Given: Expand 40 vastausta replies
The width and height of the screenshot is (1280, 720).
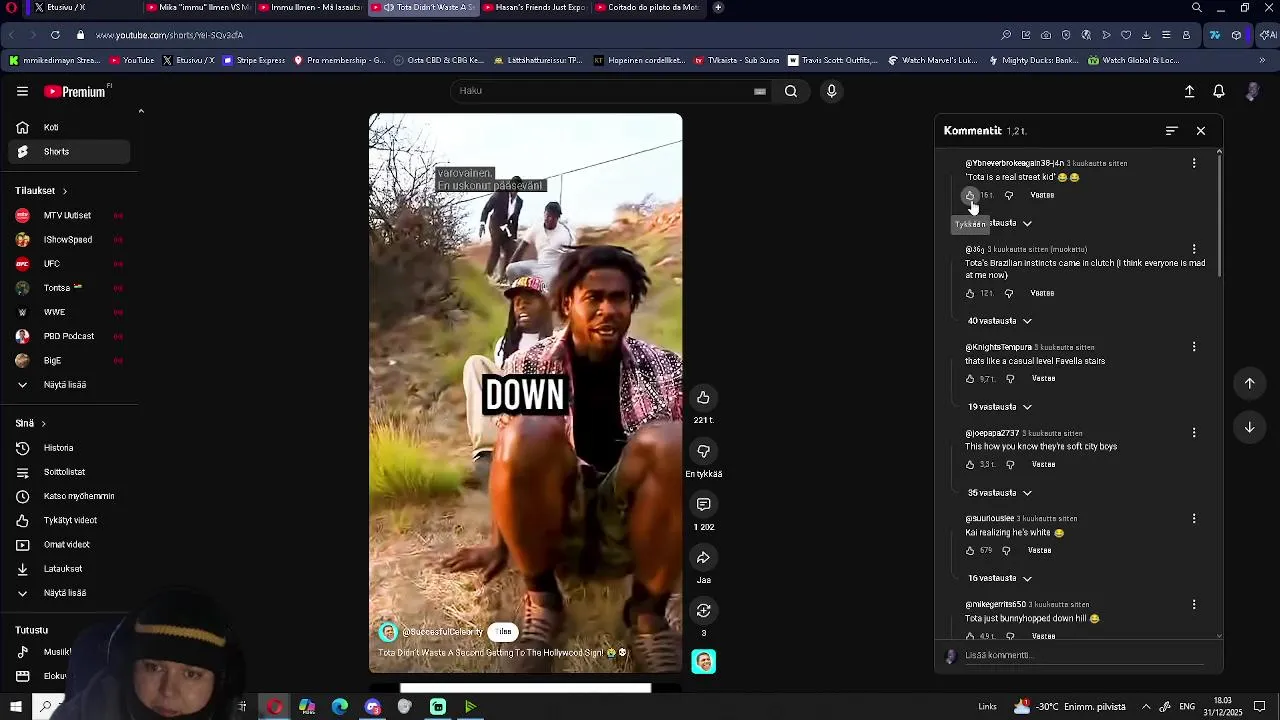Looking at the screenshot, I should click(999, 321).
